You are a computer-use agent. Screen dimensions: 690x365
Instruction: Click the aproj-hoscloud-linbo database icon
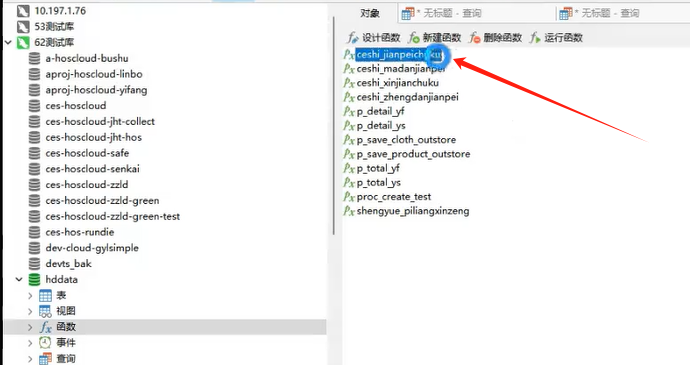[34, 74]
